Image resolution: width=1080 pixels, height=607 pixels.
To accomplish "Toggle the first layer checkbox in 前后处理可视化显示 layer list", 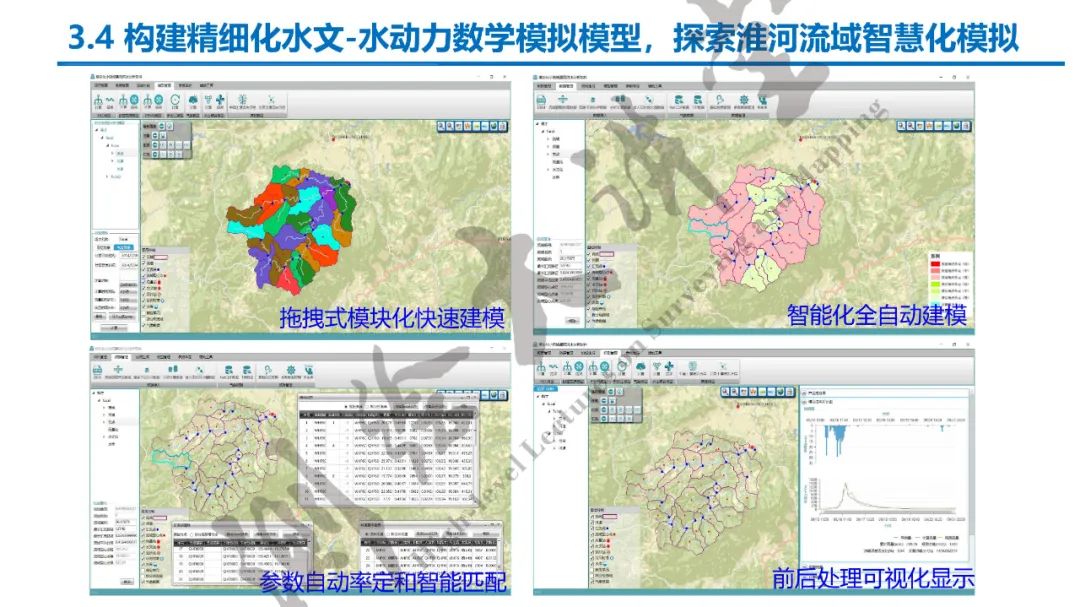I will click(592, 518).
